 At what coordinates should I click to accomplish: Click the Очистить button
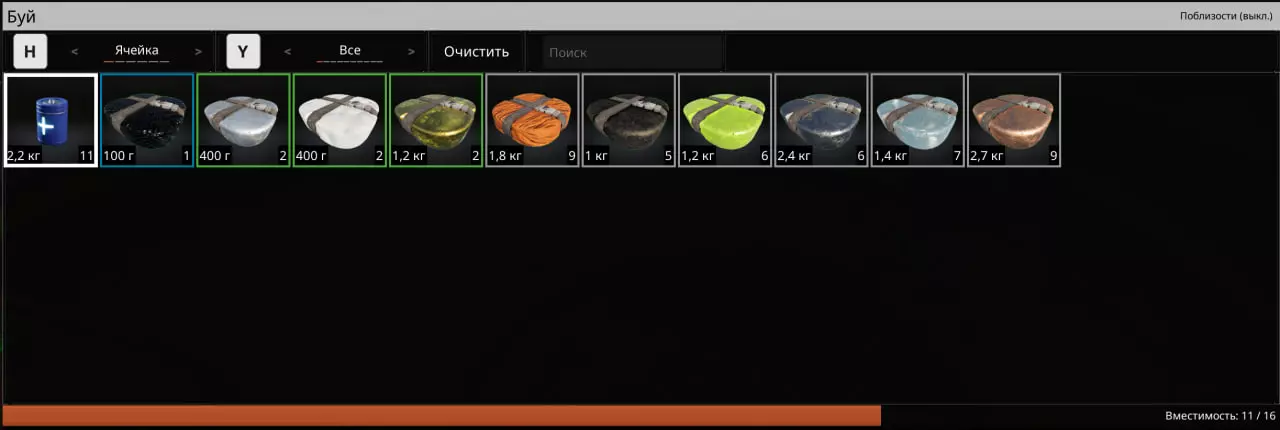pos(476,51)
